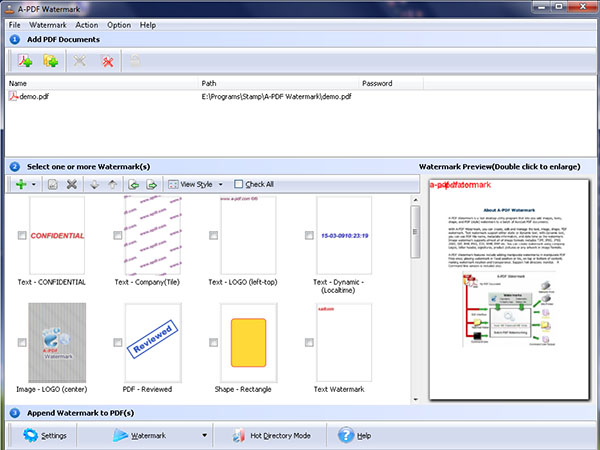Open the Help menu

click(x=147, y=25)
